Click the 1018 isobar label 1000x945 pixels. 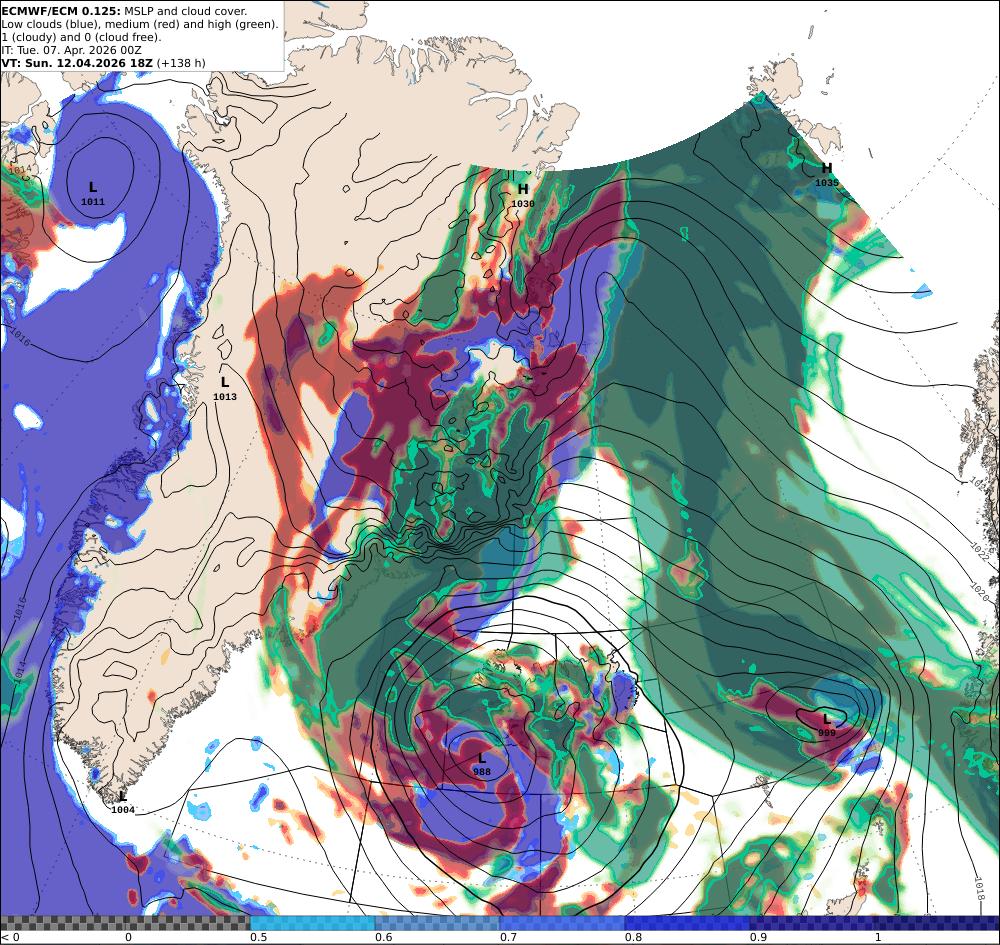coord(980,888)
